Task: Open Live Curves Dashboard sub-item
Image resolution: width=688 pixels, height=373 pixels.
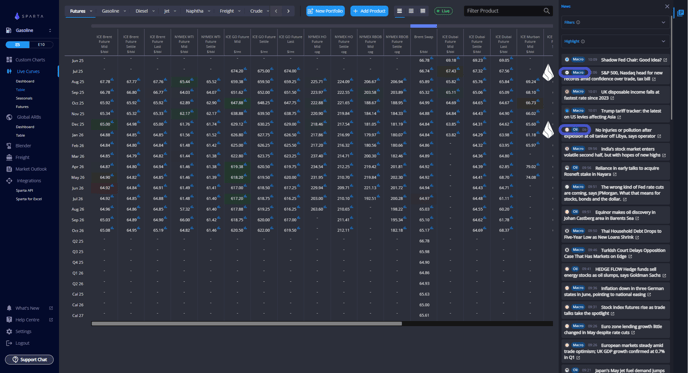Action: click(x=25, y=81)
